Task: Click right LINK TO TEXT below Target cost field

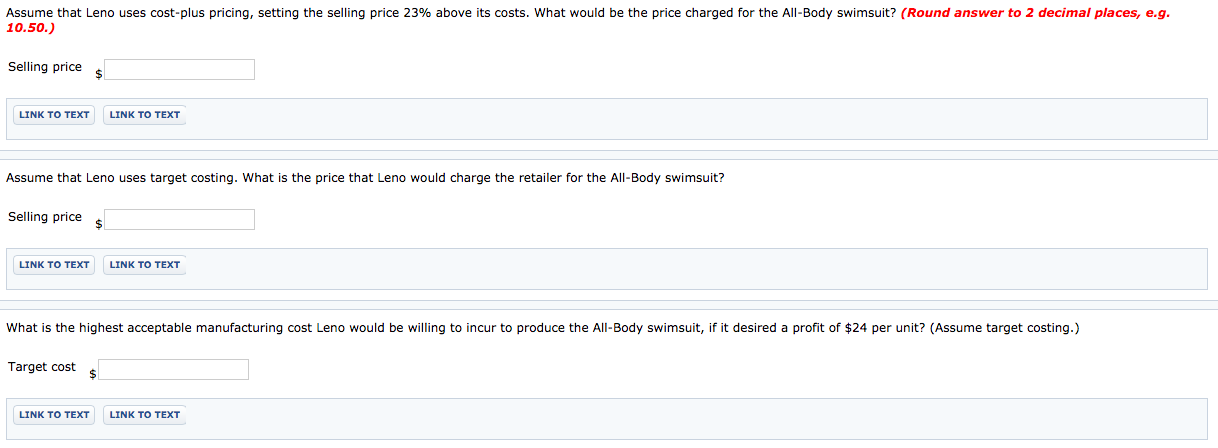Action: pyautogui.click(x=145, y=415)
